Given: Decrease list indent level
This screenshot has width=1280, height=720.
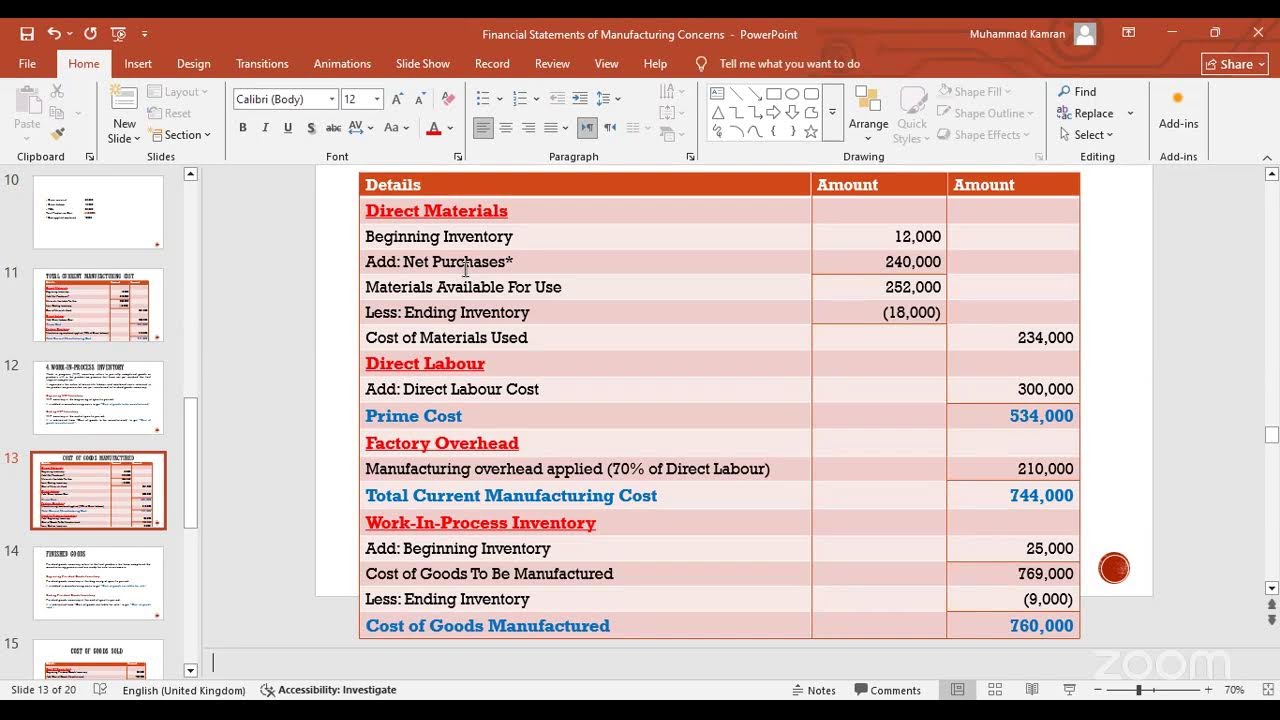Looking at the screenshot, I should [x=556, y=98].
